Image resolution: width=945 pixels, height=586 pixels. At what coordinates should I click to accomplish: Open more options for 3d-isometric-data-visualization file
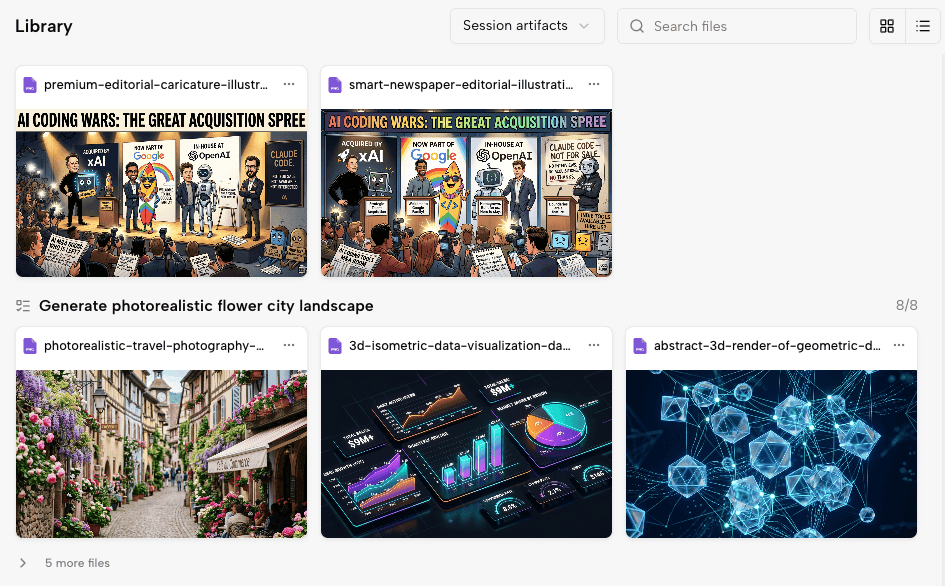coord(594,346)
